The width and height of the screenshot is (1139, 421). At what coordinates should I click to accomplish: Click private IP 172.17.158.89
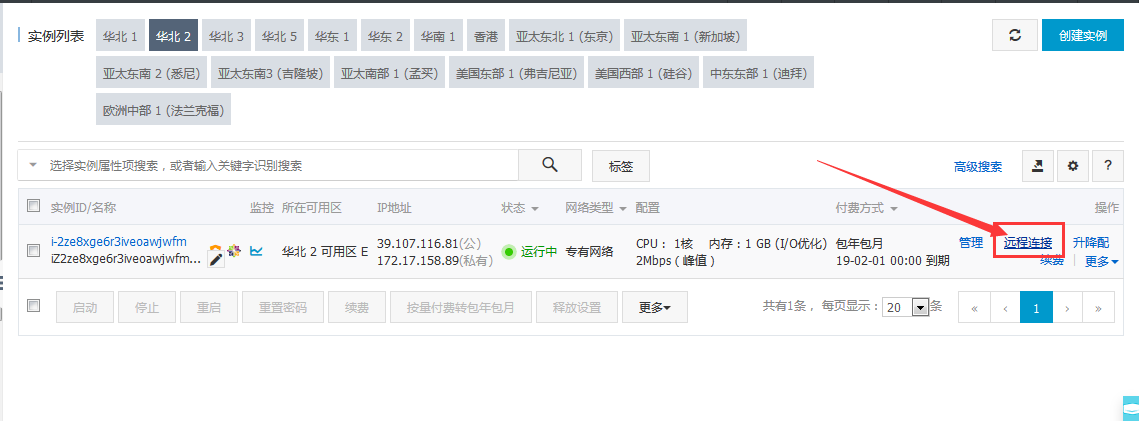(x=418, y=260)
